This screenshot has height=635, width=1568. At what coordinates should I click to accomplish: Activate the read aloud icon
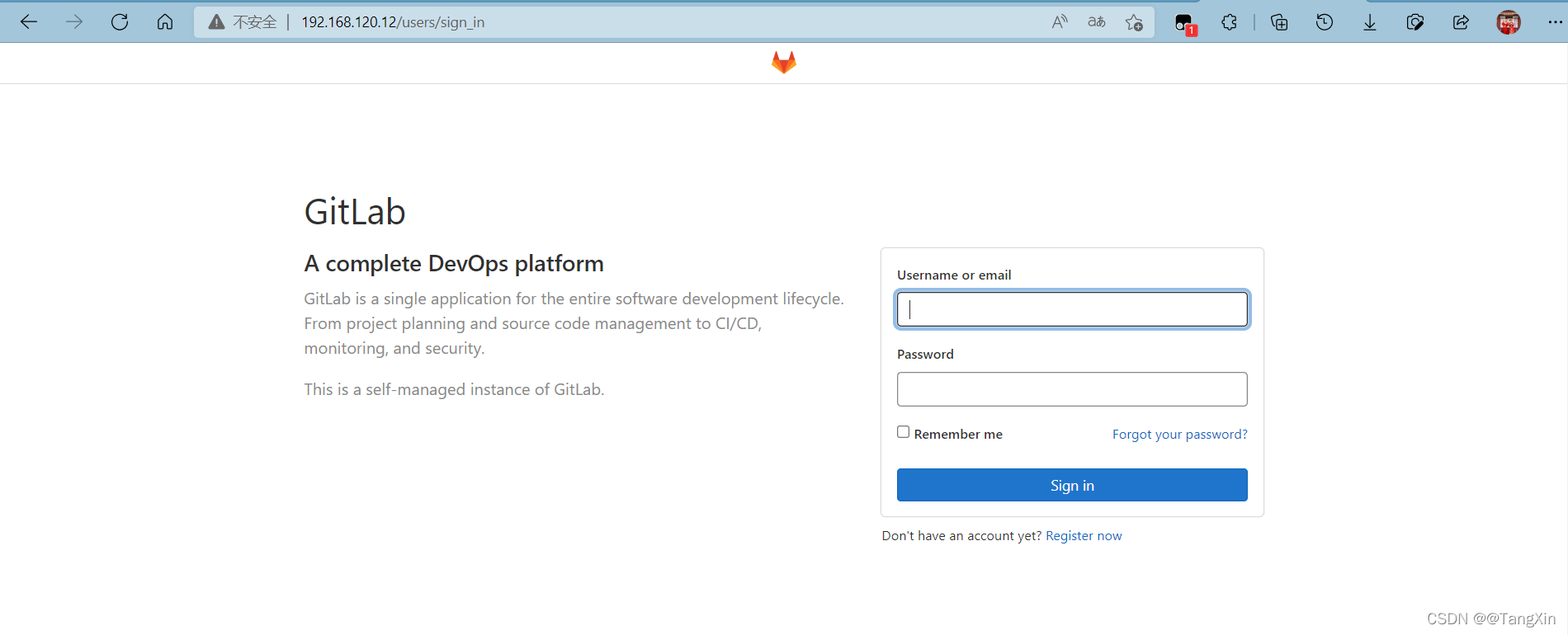pyautogui.click(x=1060, y=22)
